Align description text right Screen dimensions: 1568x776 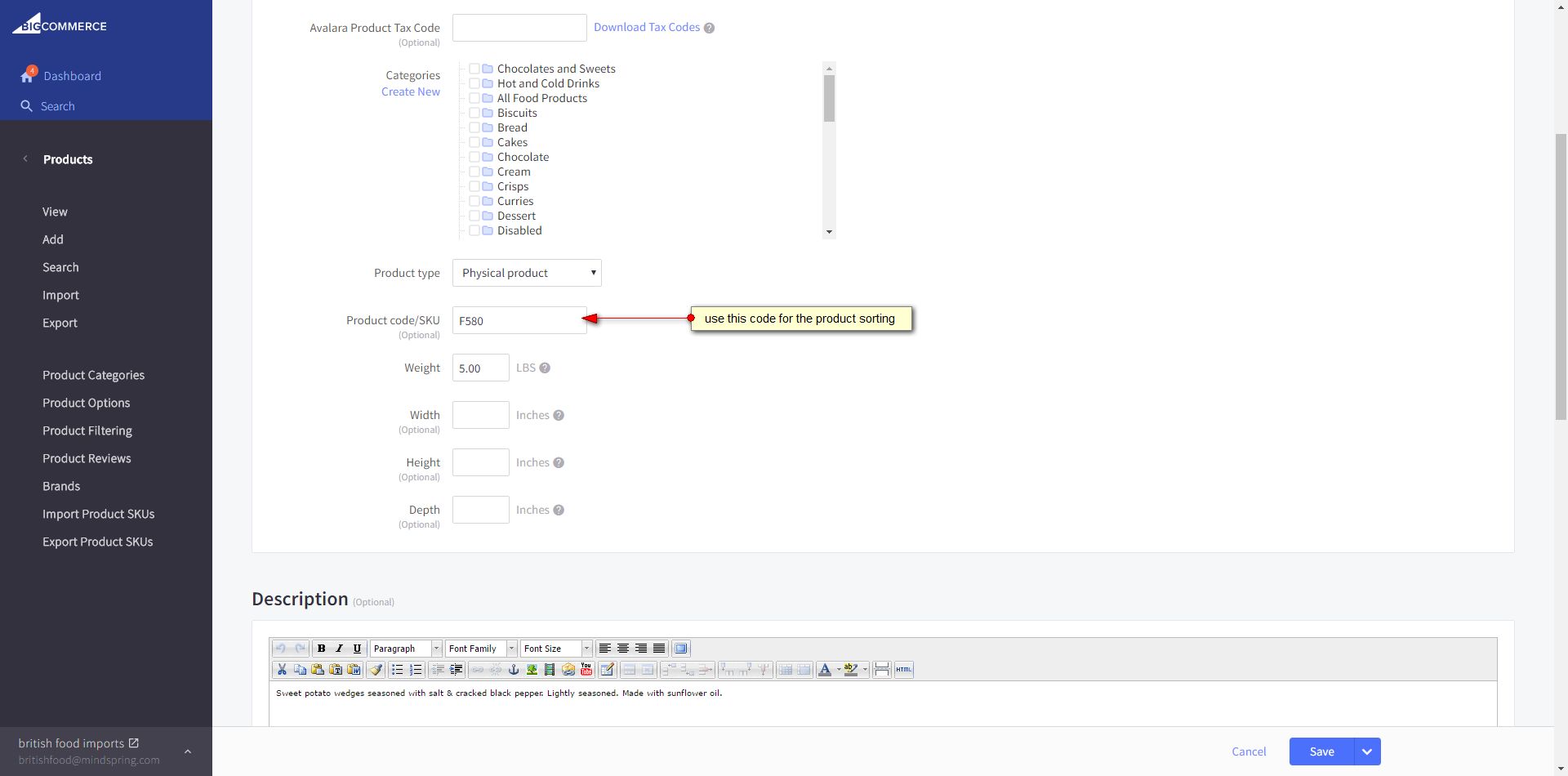click(x=641, y=649)
